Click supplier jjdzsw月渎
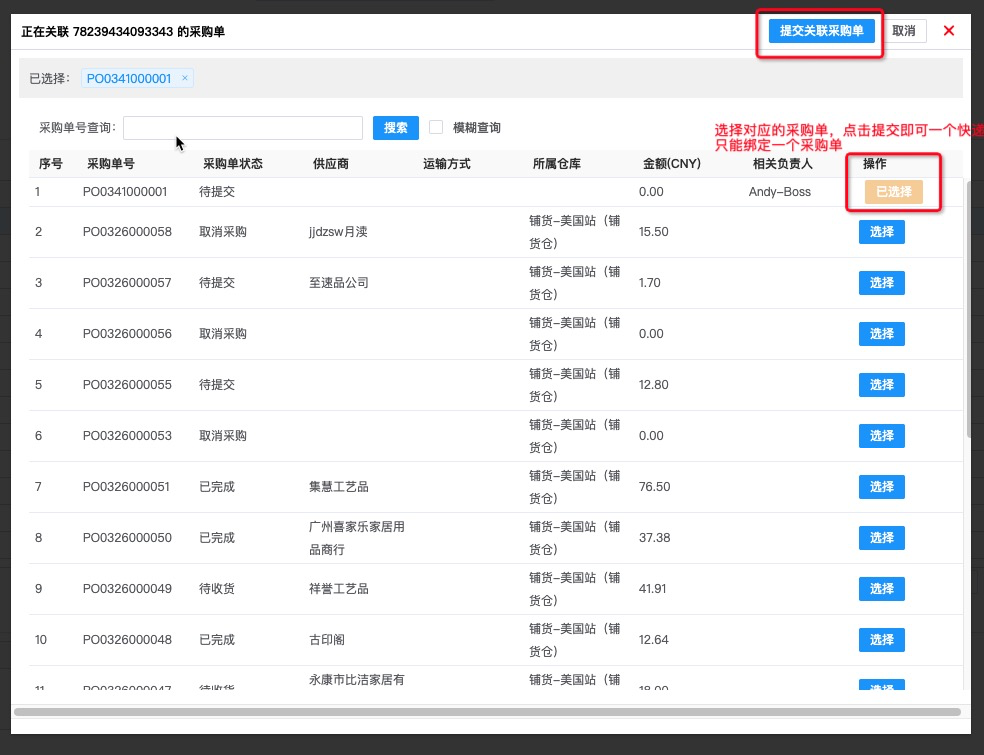The height and width of the screenshot is (755, 984). pos(338,232)
